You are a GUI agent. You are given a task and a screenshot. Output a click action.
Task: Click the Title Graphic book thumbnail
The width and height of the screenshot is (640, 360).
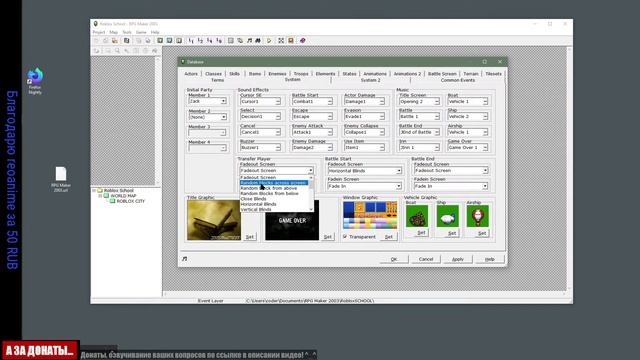pyautogui.click(x=214, y=220)
